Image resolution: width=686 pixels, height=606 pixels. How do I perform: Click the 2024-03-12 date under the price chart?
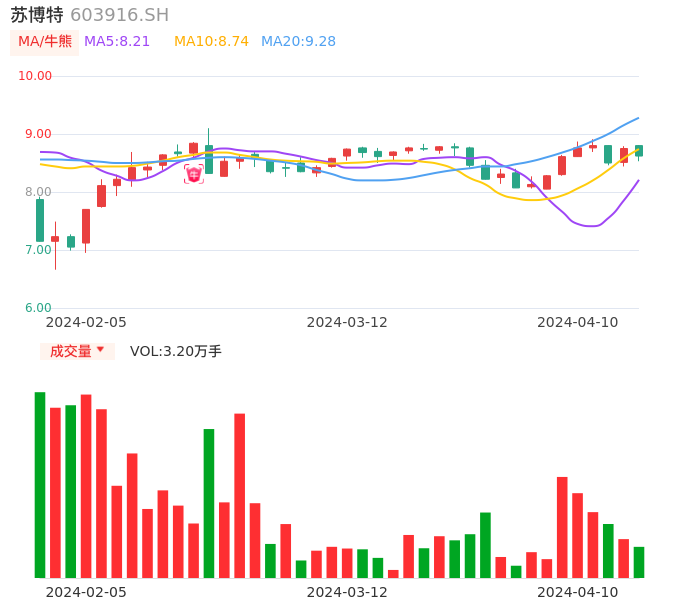tap(346, 322)
